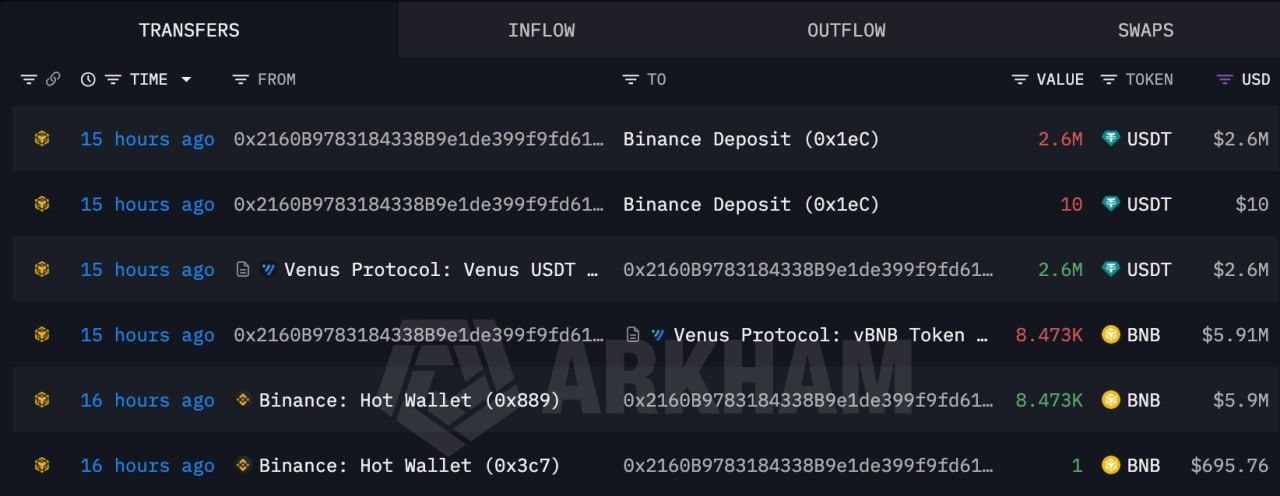
Task: Click contract document icon before Venus USDT
Action: (242, 270)
